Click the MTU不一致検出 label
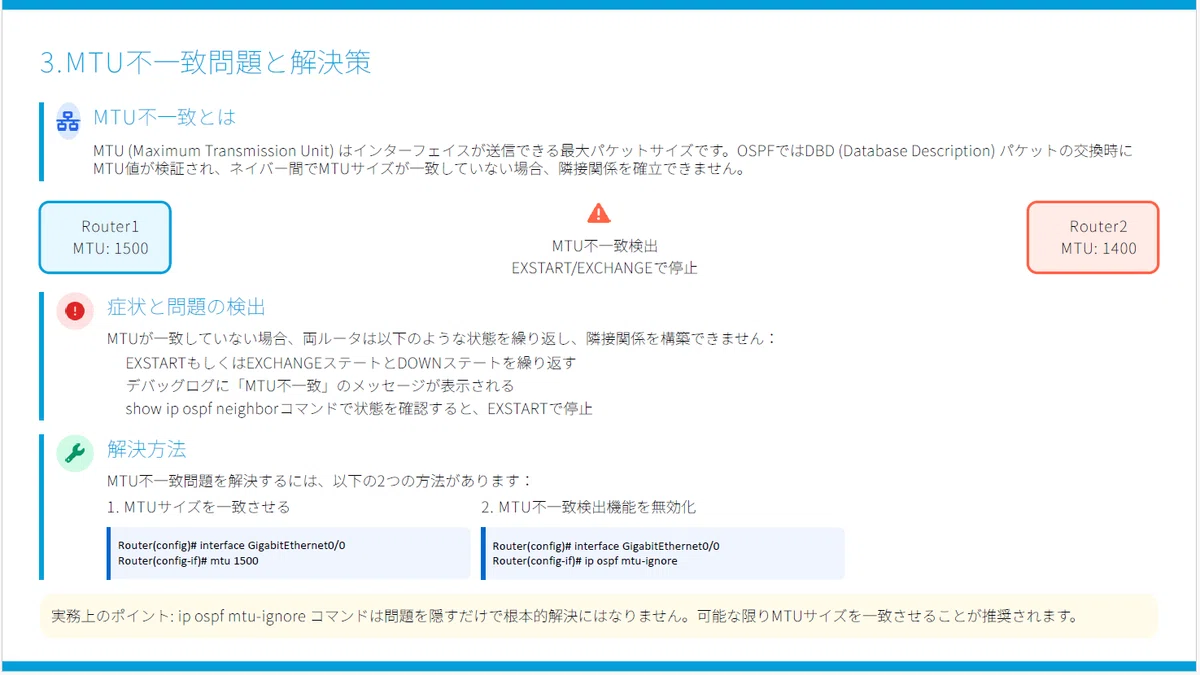The width and height of the screenshot is (1200, 675). click(x=605, y=246)
